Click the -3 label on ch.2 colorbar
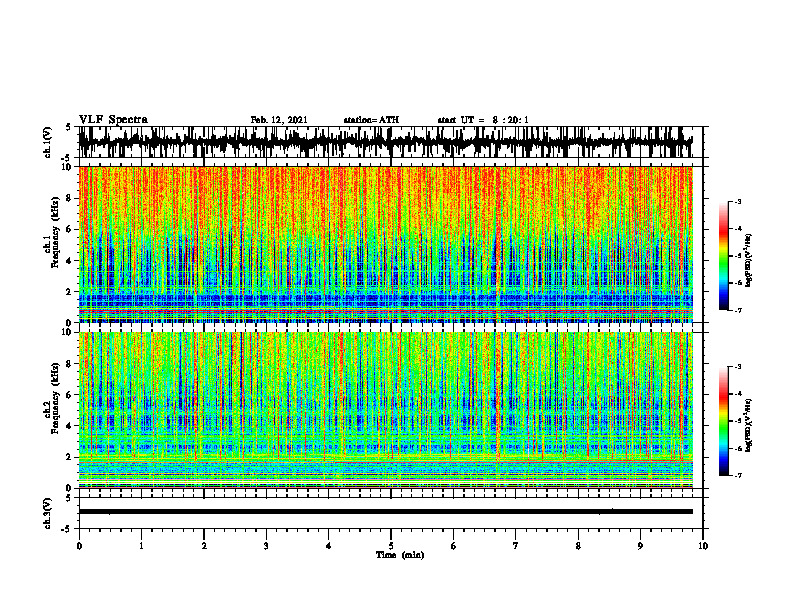Screen dimensions: 792x612 737,367
